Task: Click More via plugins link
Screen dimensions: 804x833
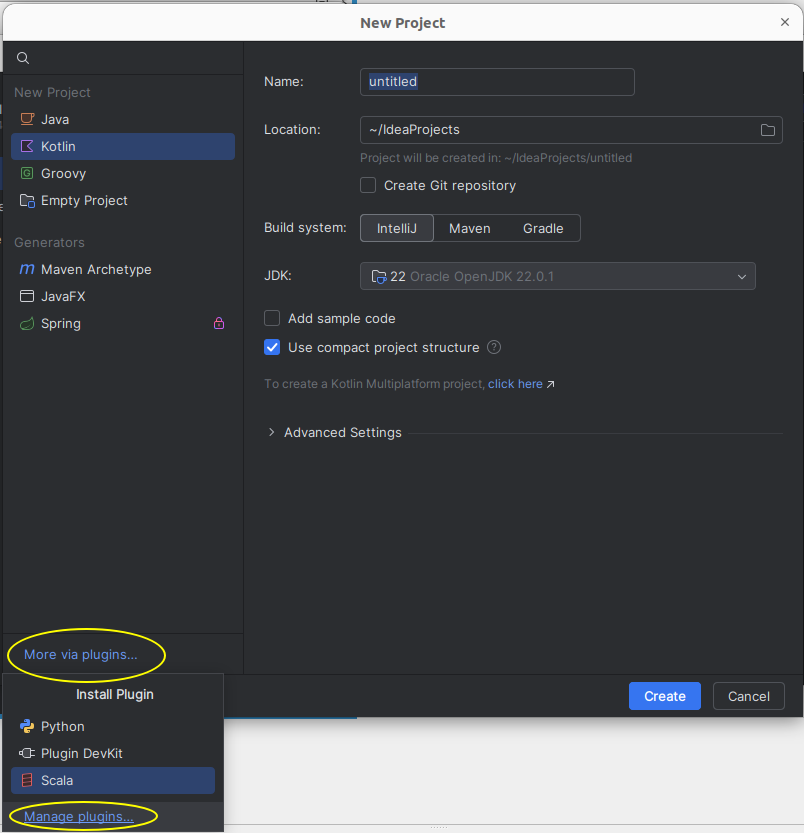Action: tap(81, 654)
